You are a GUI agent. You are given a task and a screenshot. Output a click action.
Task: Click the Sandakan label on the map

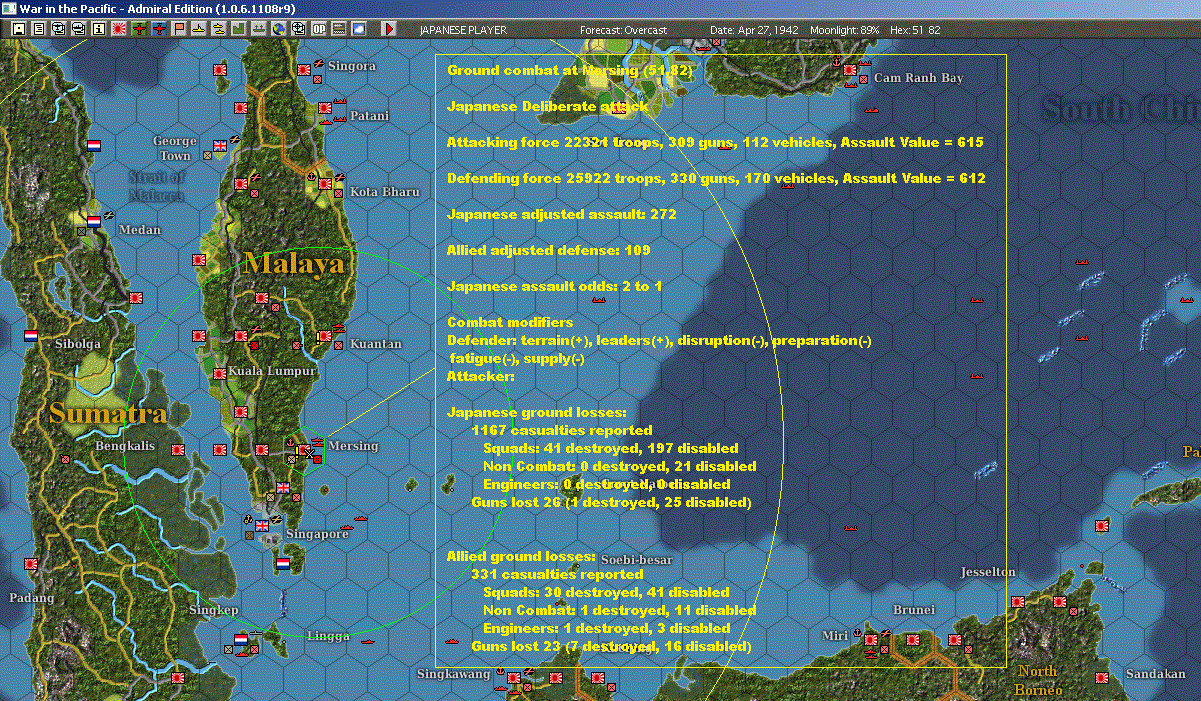coord(1155,674)
